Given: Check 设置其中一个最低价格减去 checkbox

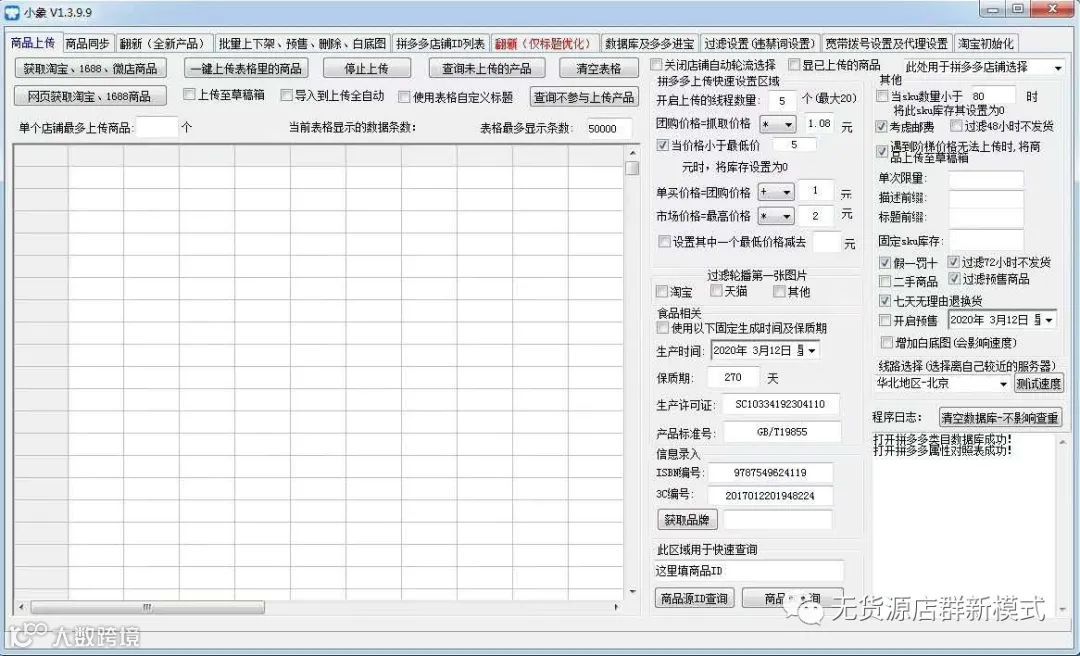Looking at the screenshot, I should tap(664, 242).
